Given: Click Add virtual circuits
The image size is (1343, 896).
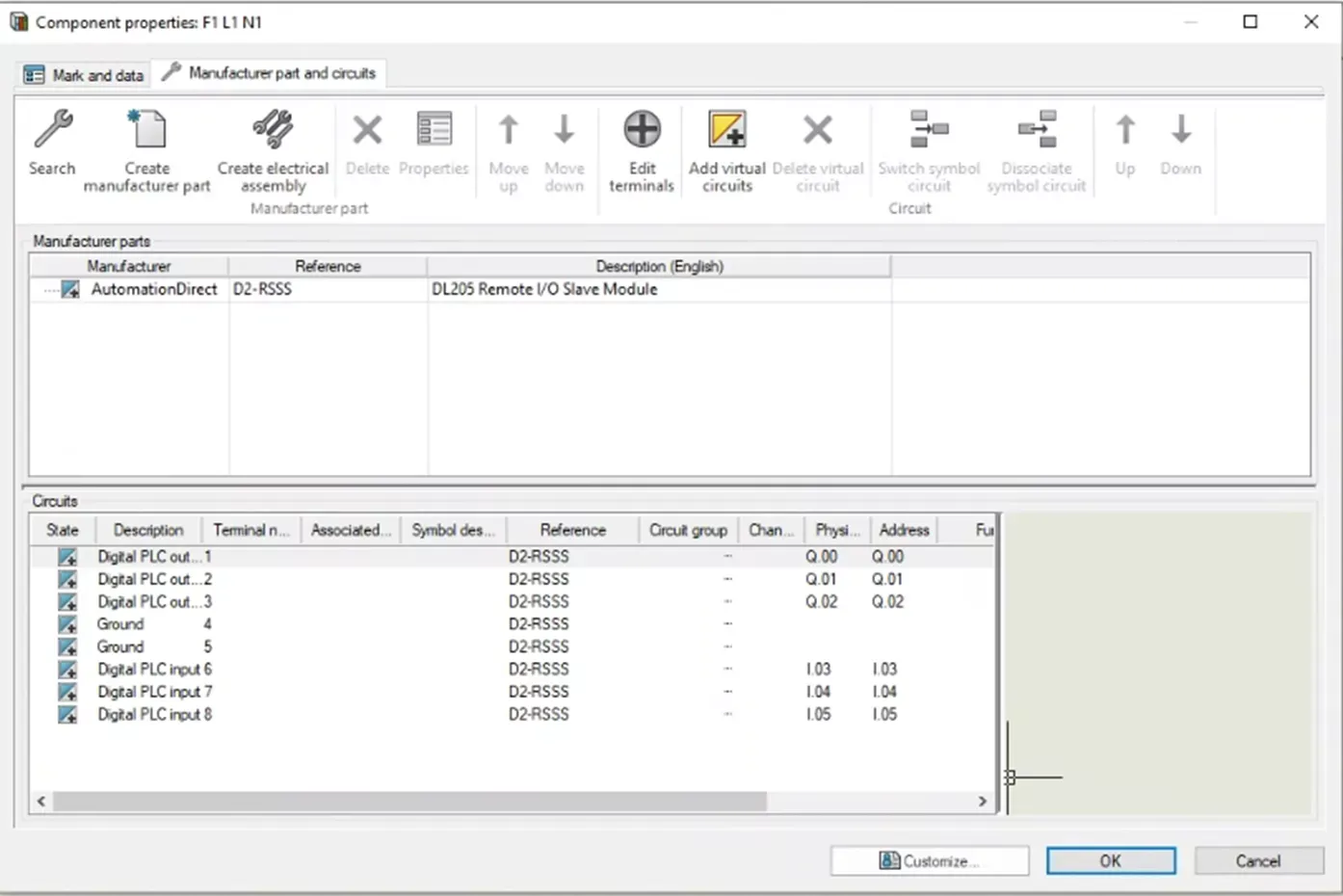Looking at the screenshot, I should [726, 151].
